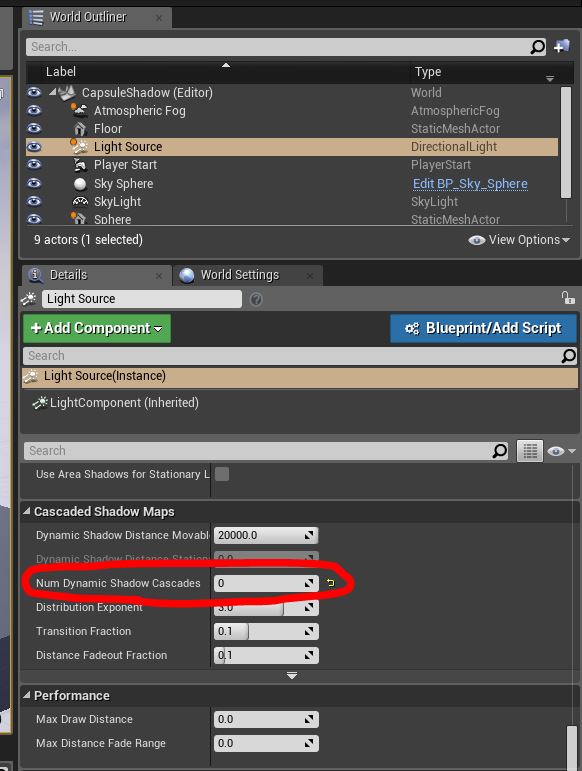Toggle Sky Sphere visibility eye

pos(34,183)
